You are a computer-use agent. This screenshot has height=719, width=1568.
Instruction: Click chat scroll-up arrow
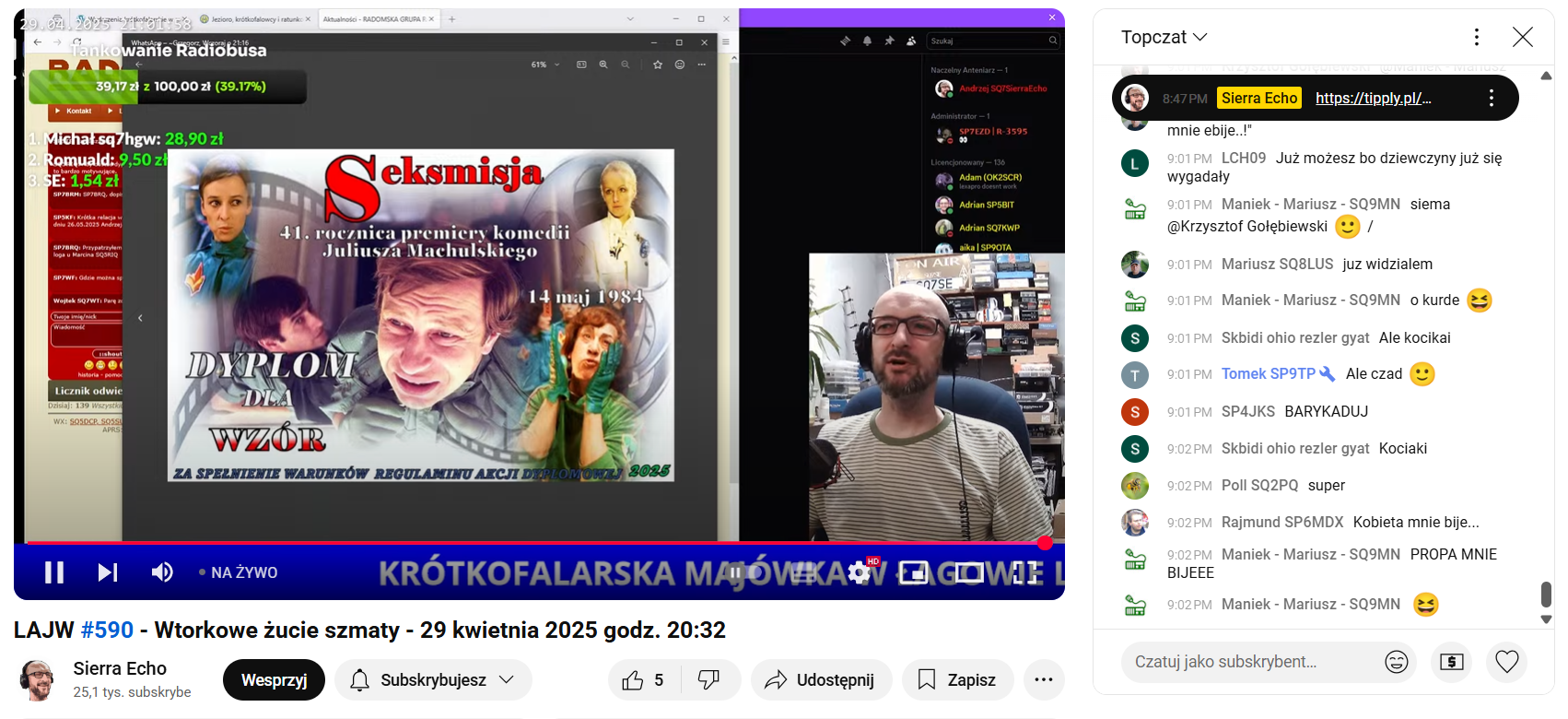1546,77
